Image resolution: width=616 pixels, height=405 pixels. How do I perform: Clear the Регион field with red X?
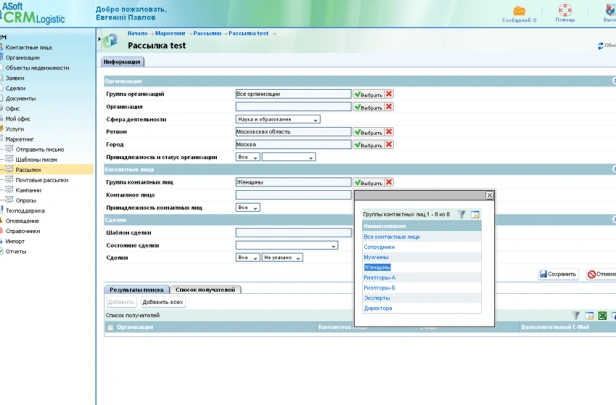click(389, 131)
